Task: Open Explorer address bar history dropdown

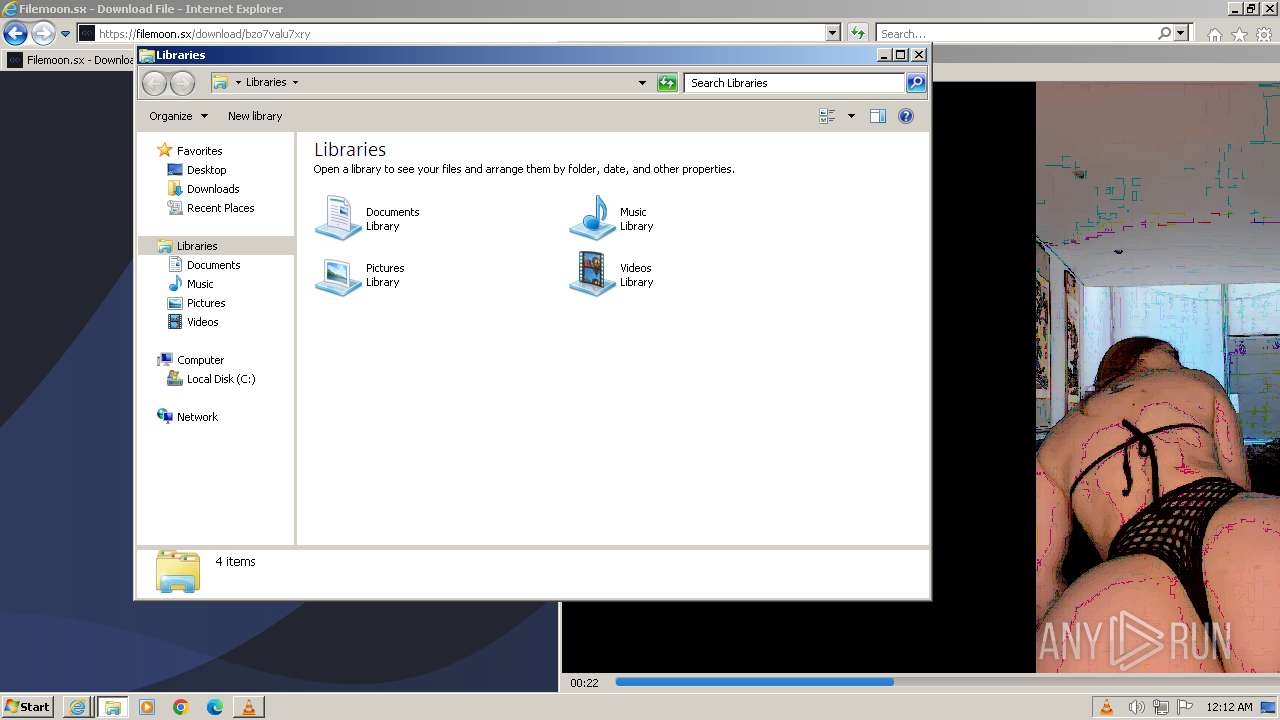Action: click(642, 83)
